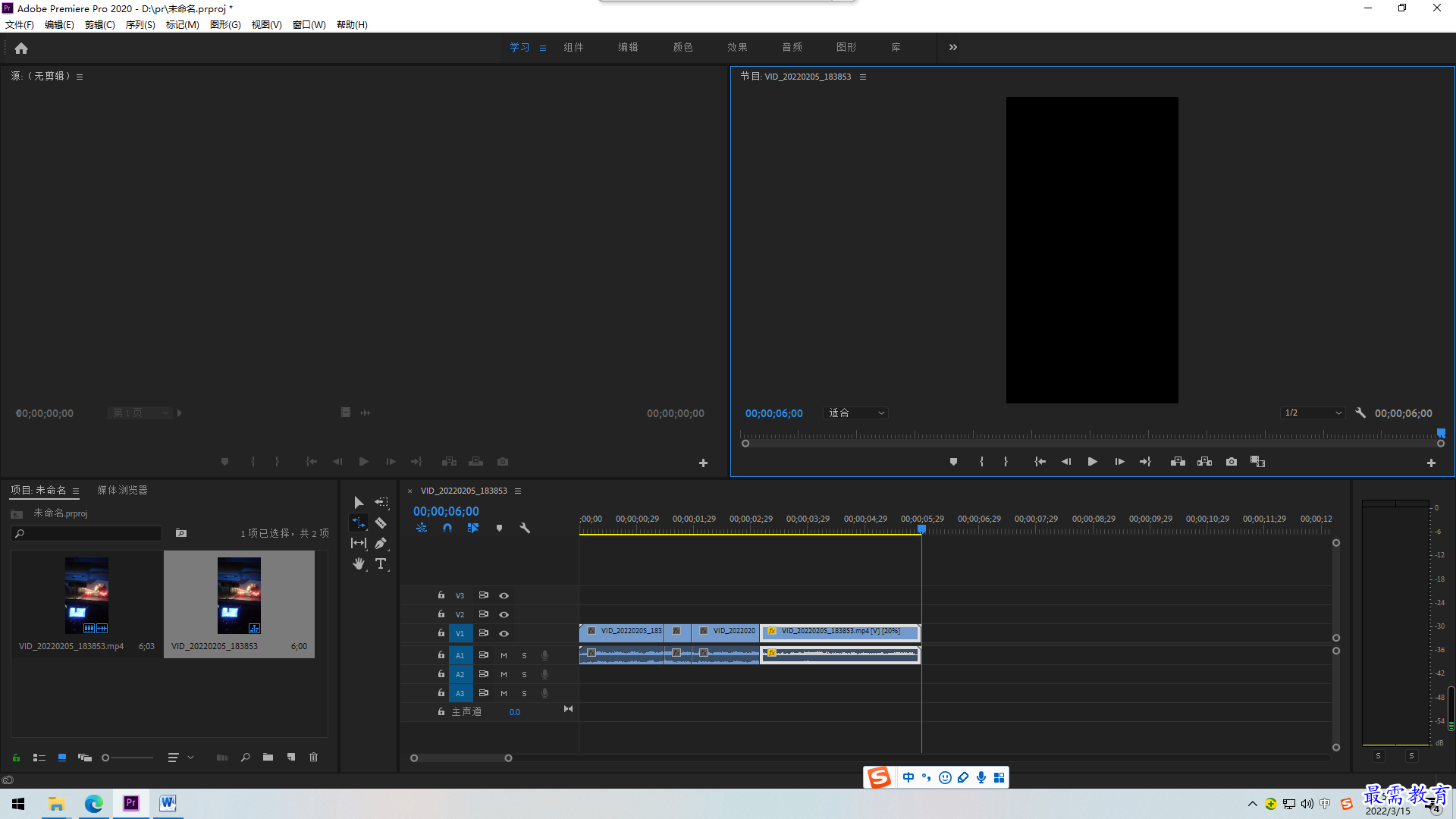Open Program monitor panel menu

pos(863,77)
